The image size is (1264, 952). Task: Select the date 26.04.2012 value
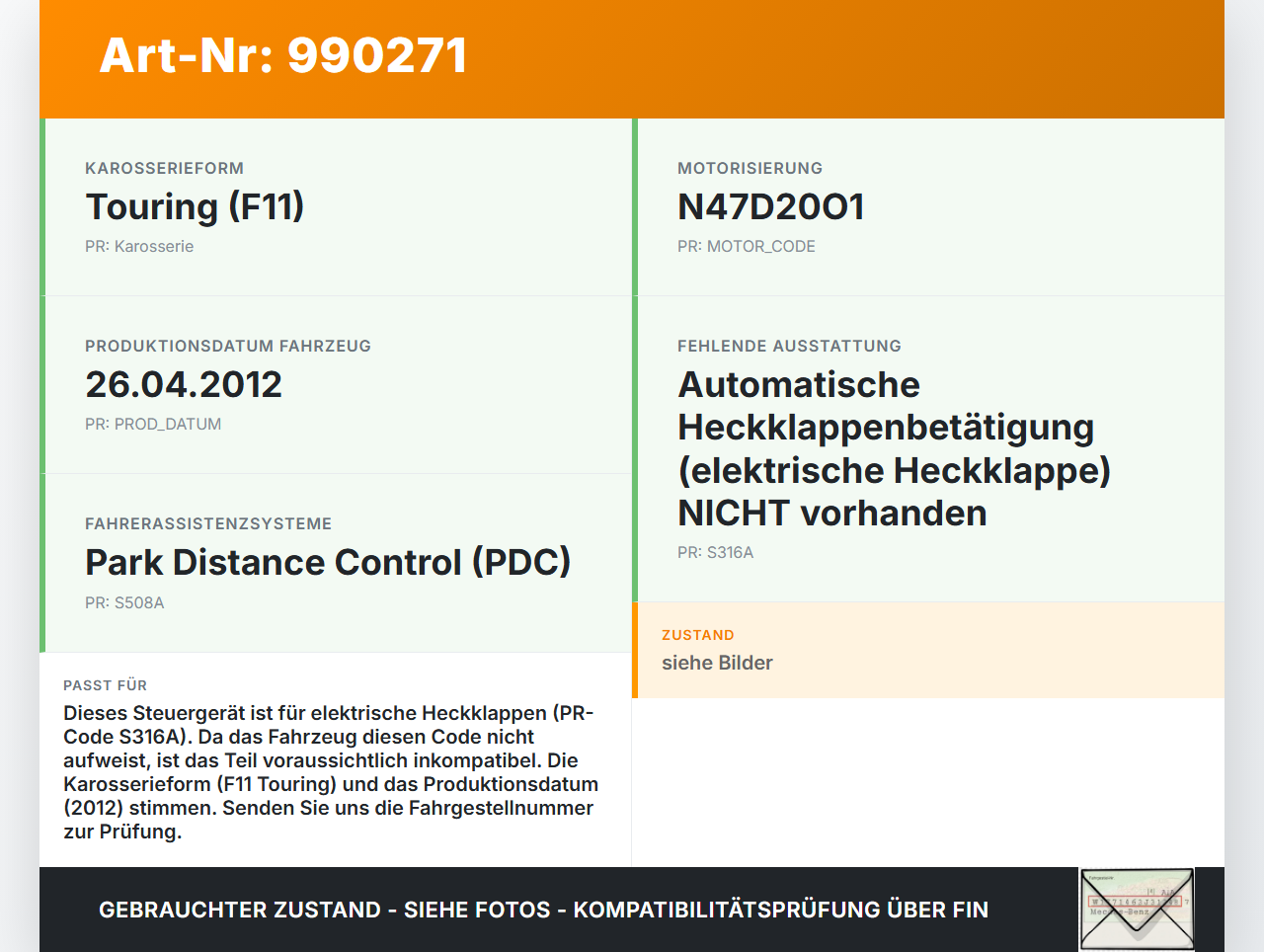click(x=184, y=384)
